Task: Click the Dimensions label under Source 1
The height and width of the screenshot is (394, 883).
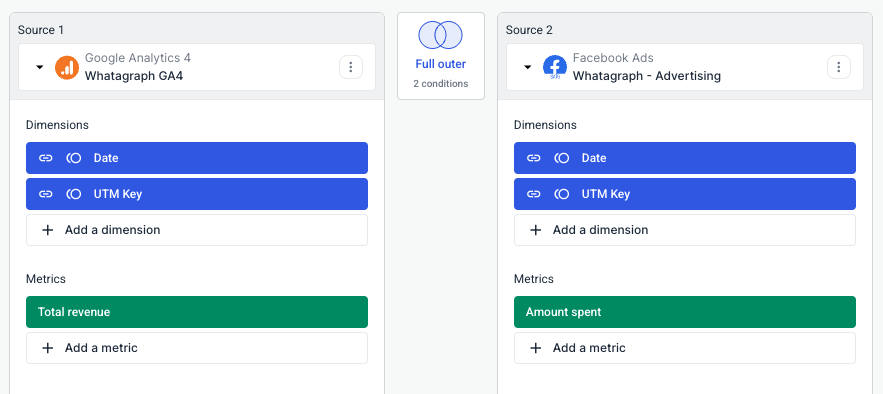Action: [57, 125]
